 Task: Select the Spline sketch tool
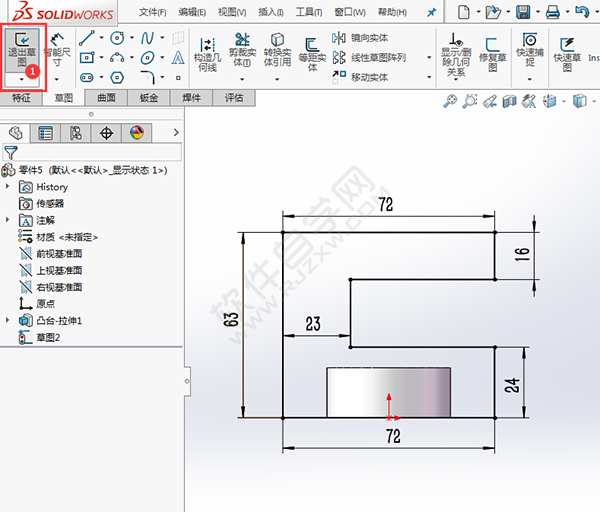[x=147, y=38]
